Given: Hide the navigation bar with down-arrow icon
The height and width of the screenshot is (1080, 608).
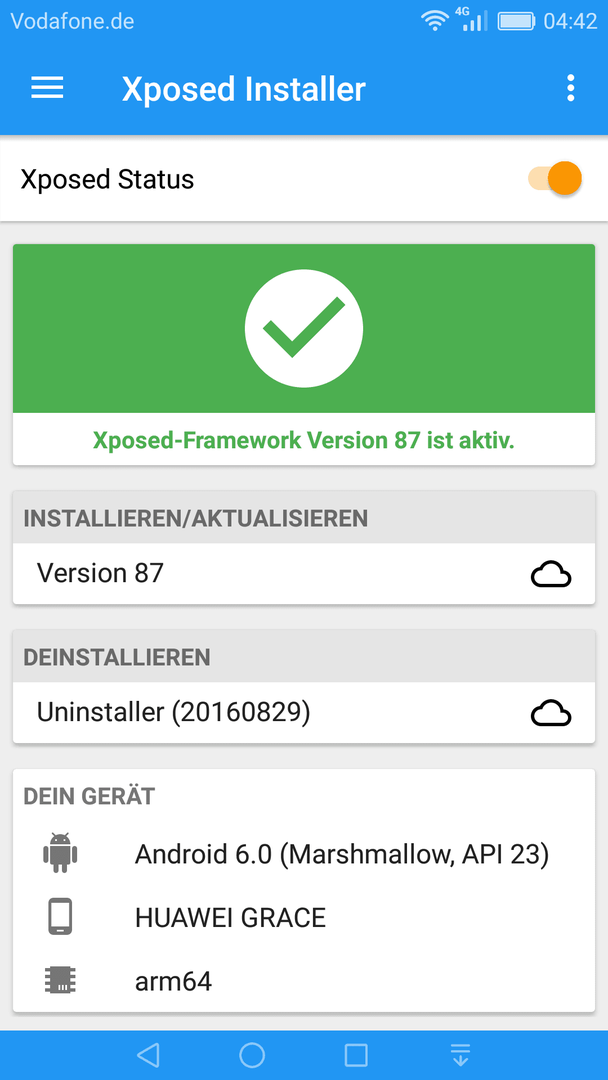Looking at the screenshot, I should [x=460, y=1055].
